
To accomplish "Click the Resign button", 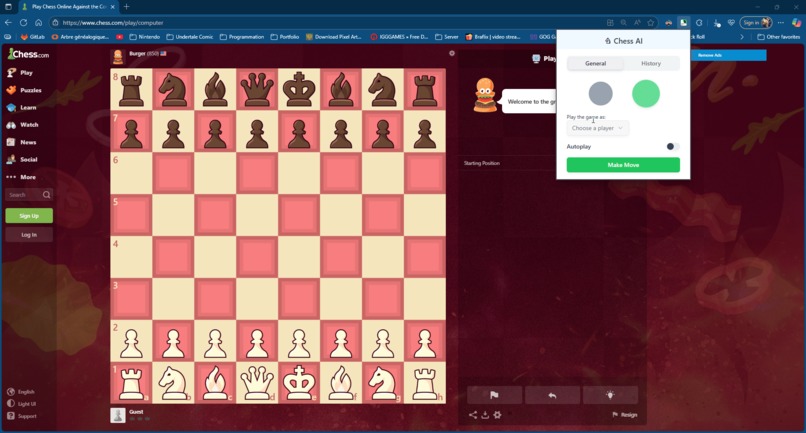I will point(625,414).
